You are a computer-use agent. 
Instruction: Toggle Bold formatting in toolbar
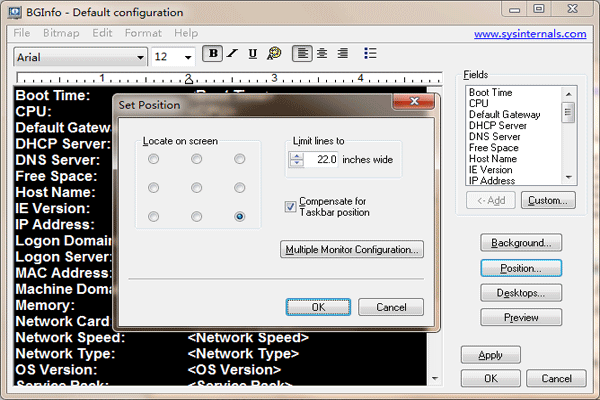click(x=212, y=54)
